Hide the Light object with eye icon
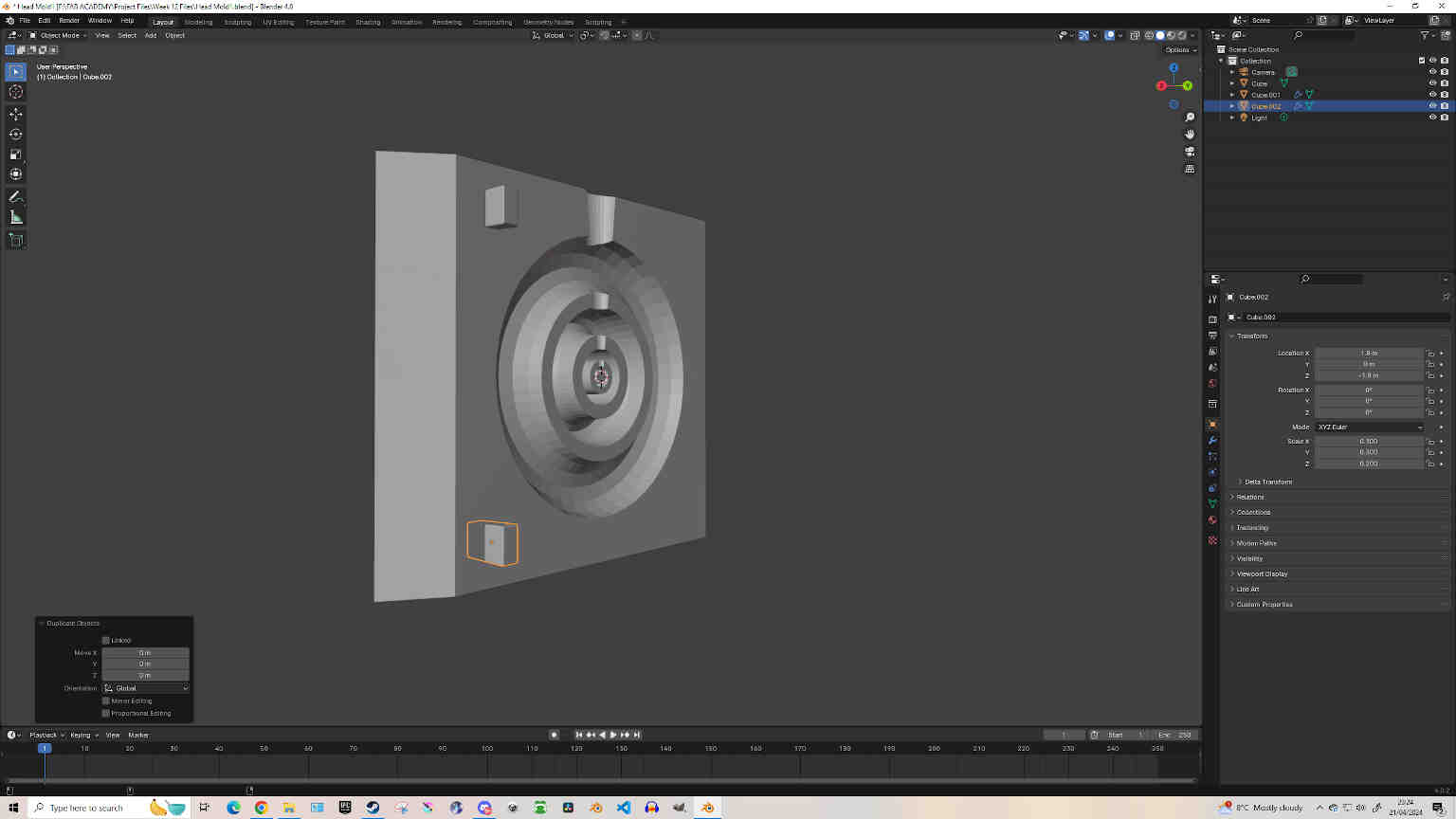 pyautogui.click(x=1432, y=118)
